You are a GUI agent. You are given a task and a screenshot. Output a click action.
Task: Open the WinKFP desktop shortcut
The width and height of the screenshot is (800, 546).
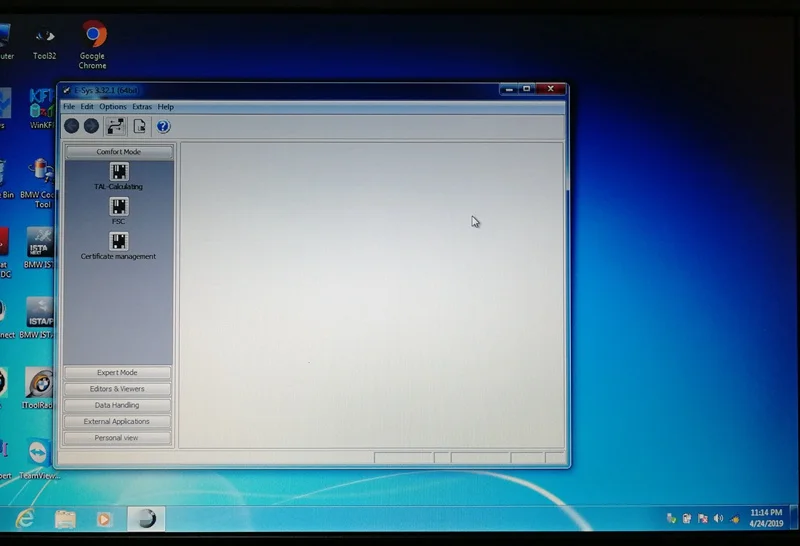(42, 109)
